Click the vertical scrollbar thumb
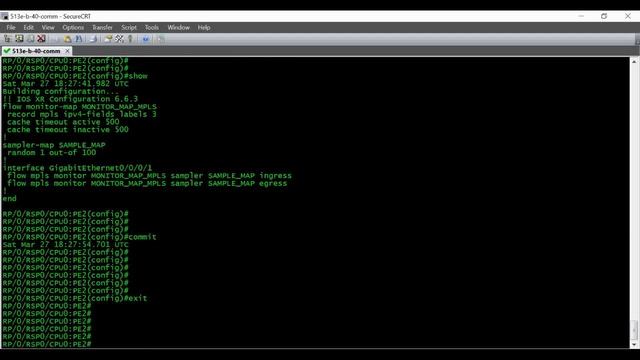The width and height of the screenshot is (640, 360). [634, 330]
